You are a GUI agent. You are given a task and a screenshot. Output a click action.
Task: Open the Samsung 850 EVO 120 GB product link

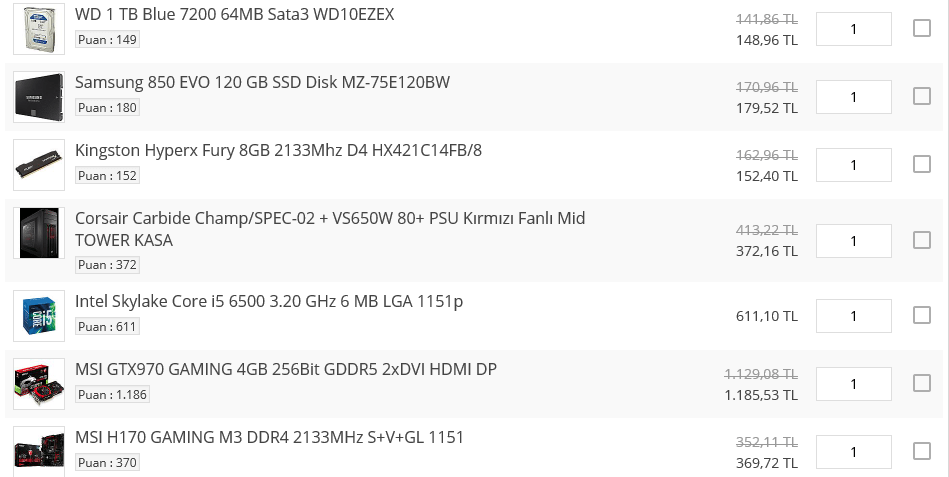pos(262,82)
